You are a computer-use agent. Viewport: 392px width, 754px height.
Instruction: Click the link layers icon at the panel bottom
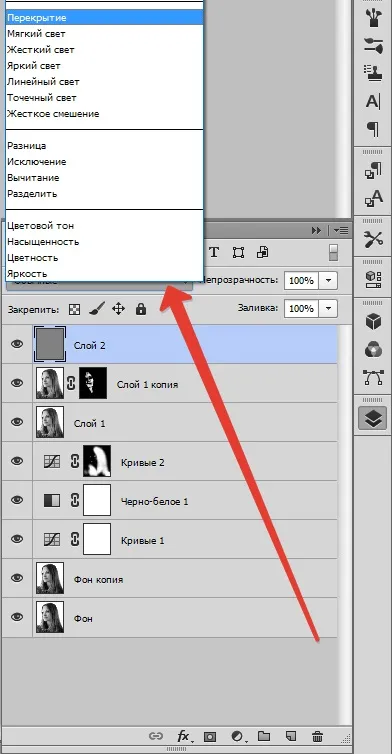[x=155, y=736]
